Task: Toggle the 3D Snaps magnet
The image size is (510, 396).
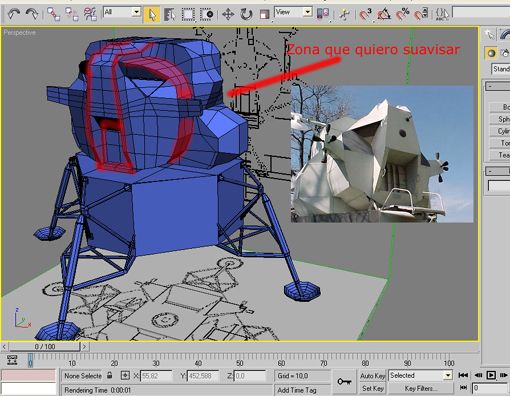Action: (365, 14)
